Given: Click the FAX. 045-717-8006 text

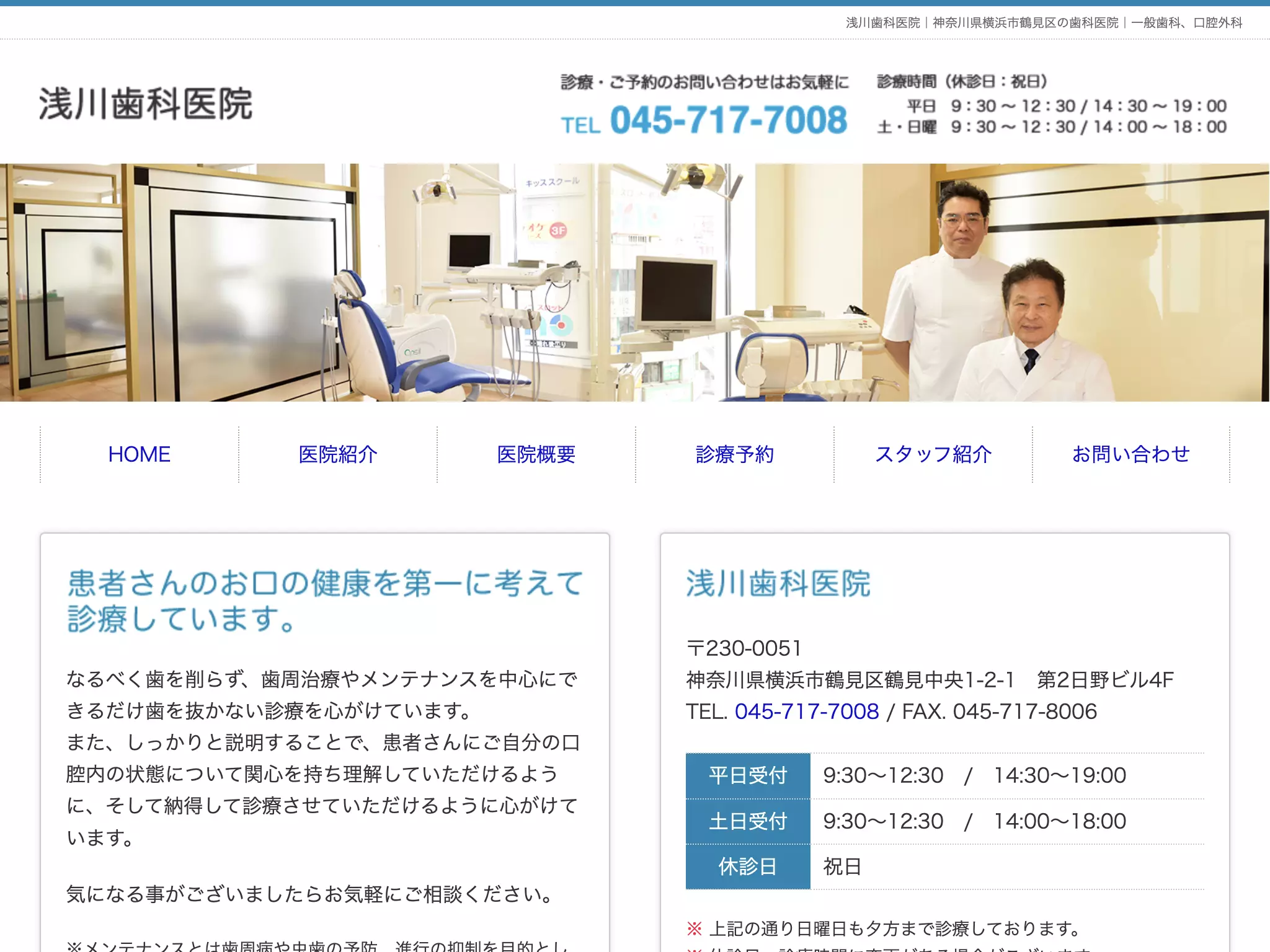Looking at the screenshot, I should click(1000, 712).
